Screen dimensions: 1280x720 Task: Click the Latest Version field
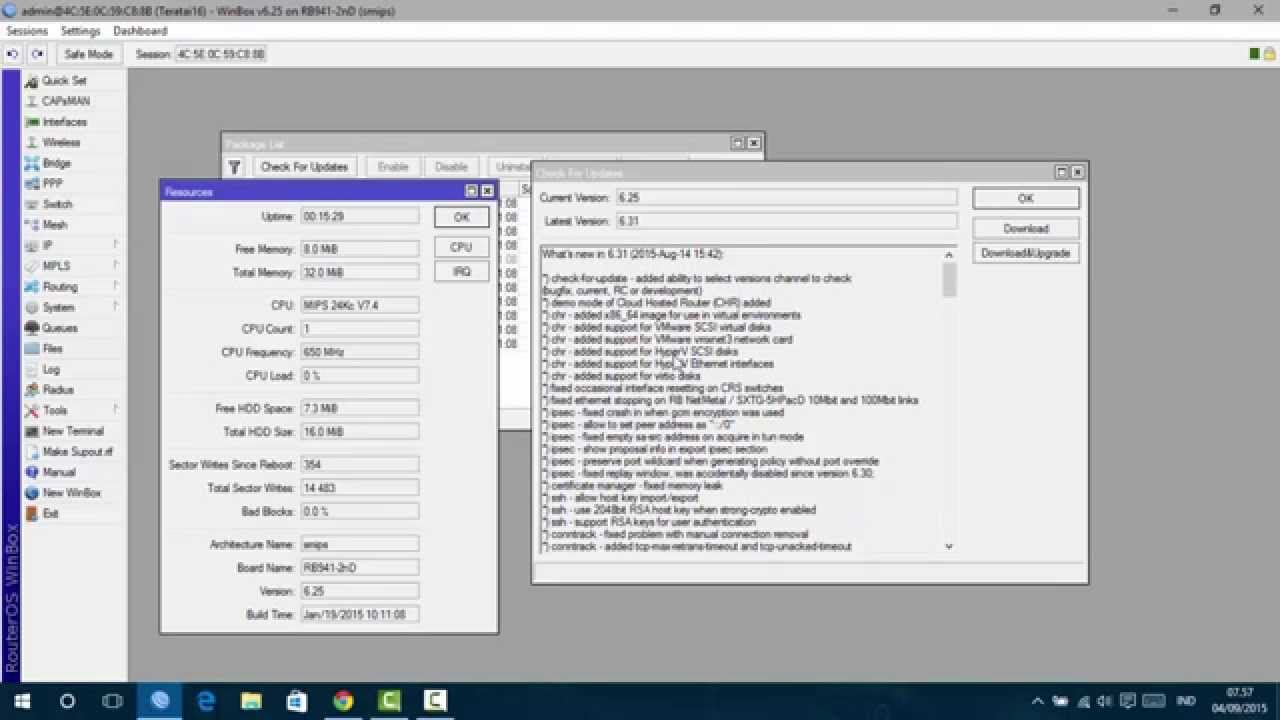[x=785, y=221]
